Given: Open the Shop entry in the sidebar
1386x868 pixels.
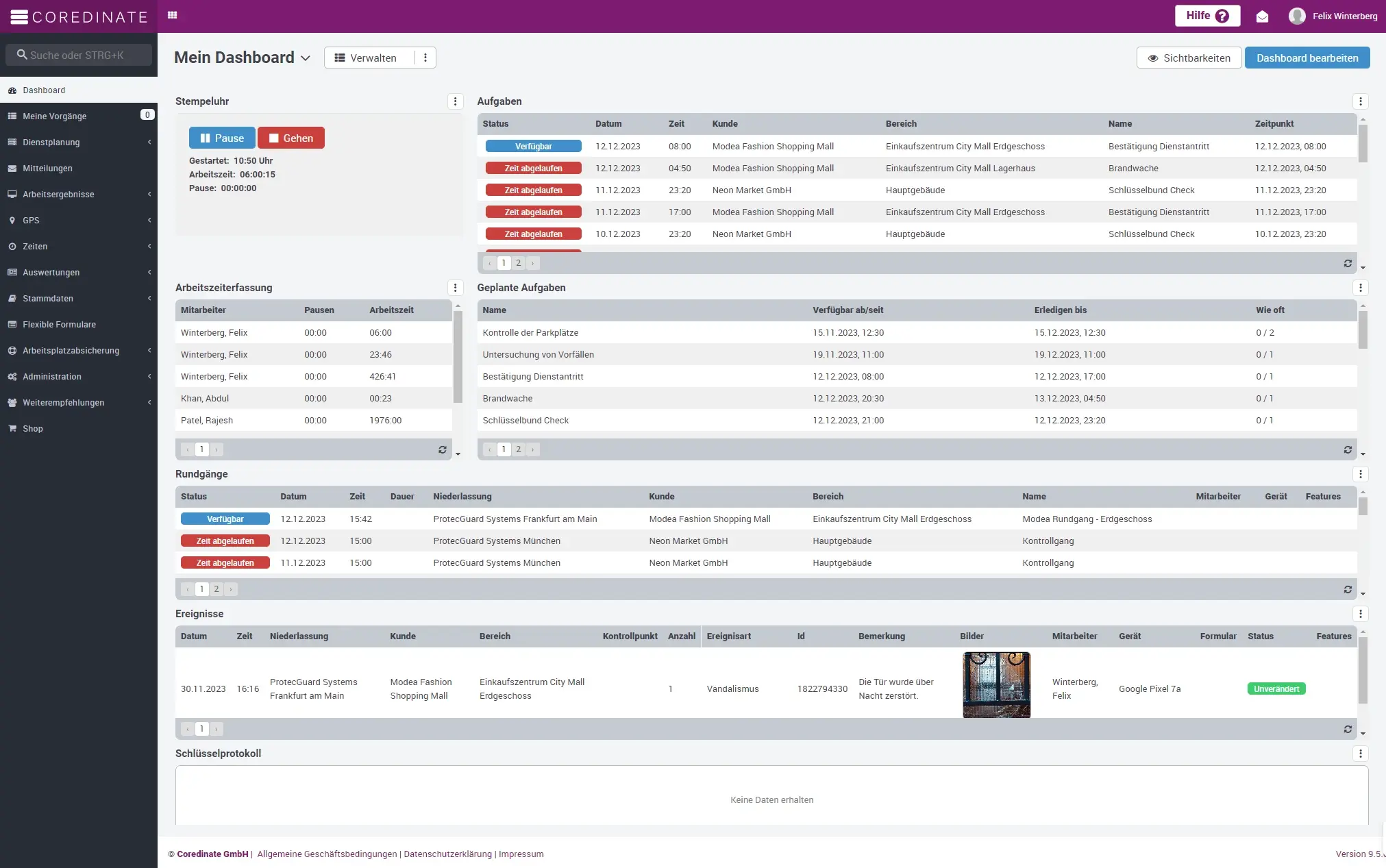Looking at the screenshot, I should click(x=32, y=428).
